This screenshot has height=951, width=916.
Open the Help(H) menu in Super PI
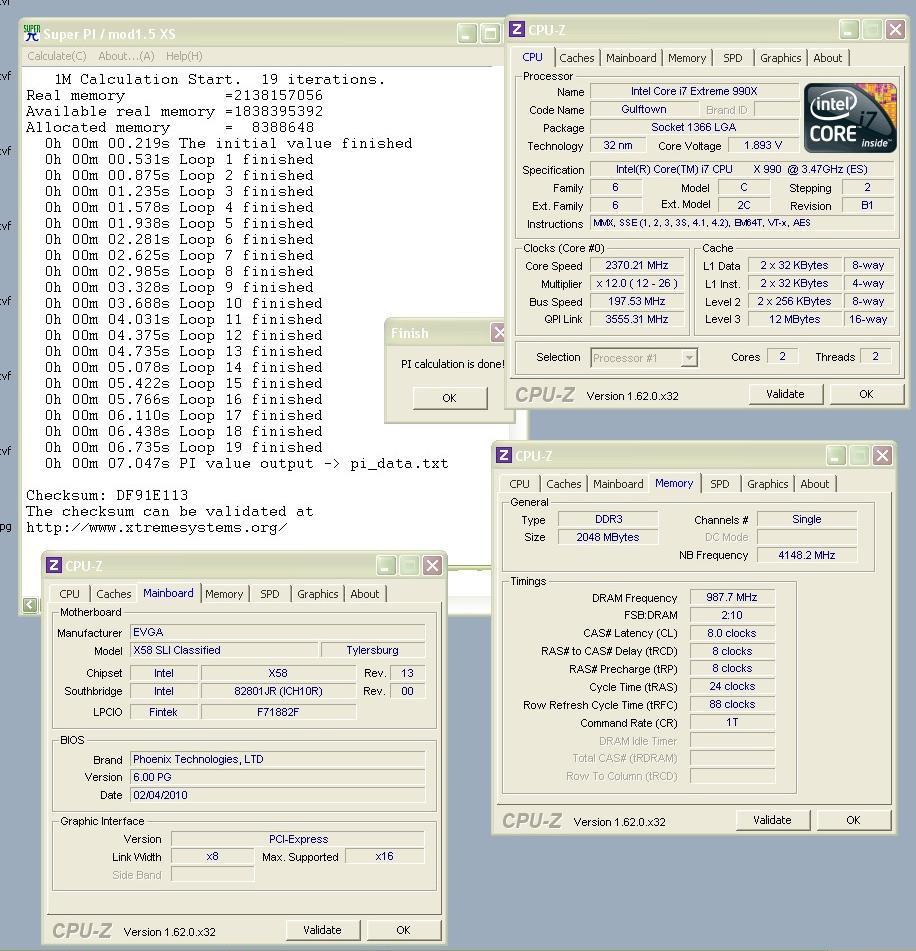click(184, 56)
